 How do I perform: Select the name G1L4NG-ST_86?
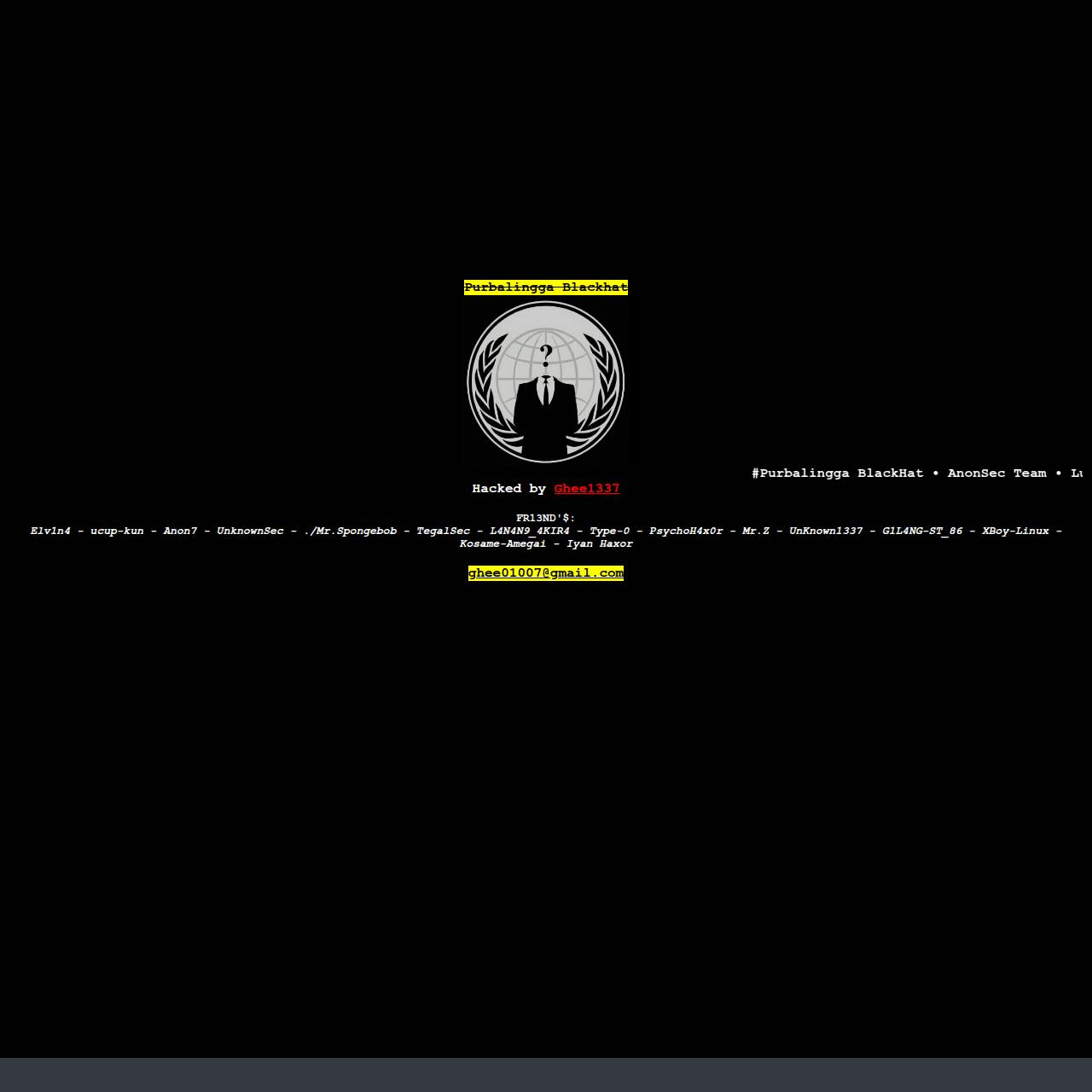(x=922, y=531)
